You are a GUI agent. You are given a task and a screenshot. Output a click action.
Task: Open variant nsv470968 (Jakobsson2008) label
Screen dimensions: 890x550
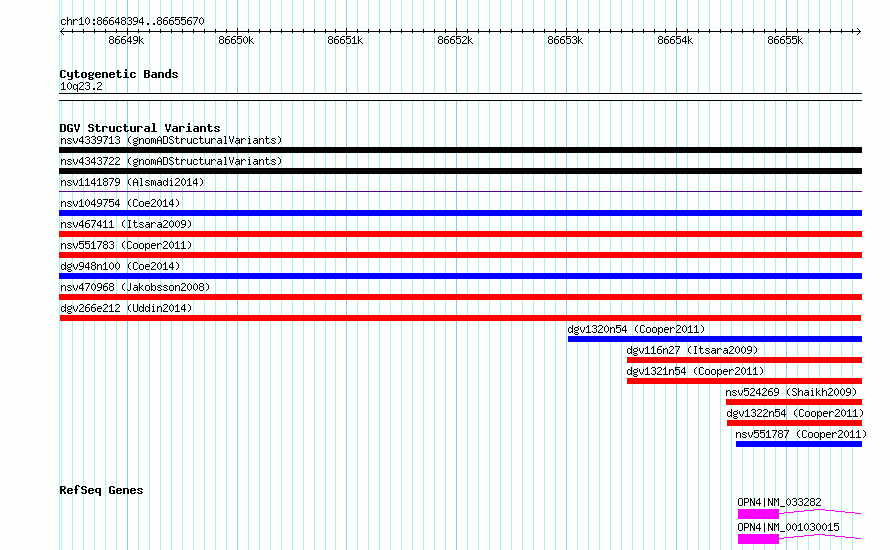(x=135, y=287)
